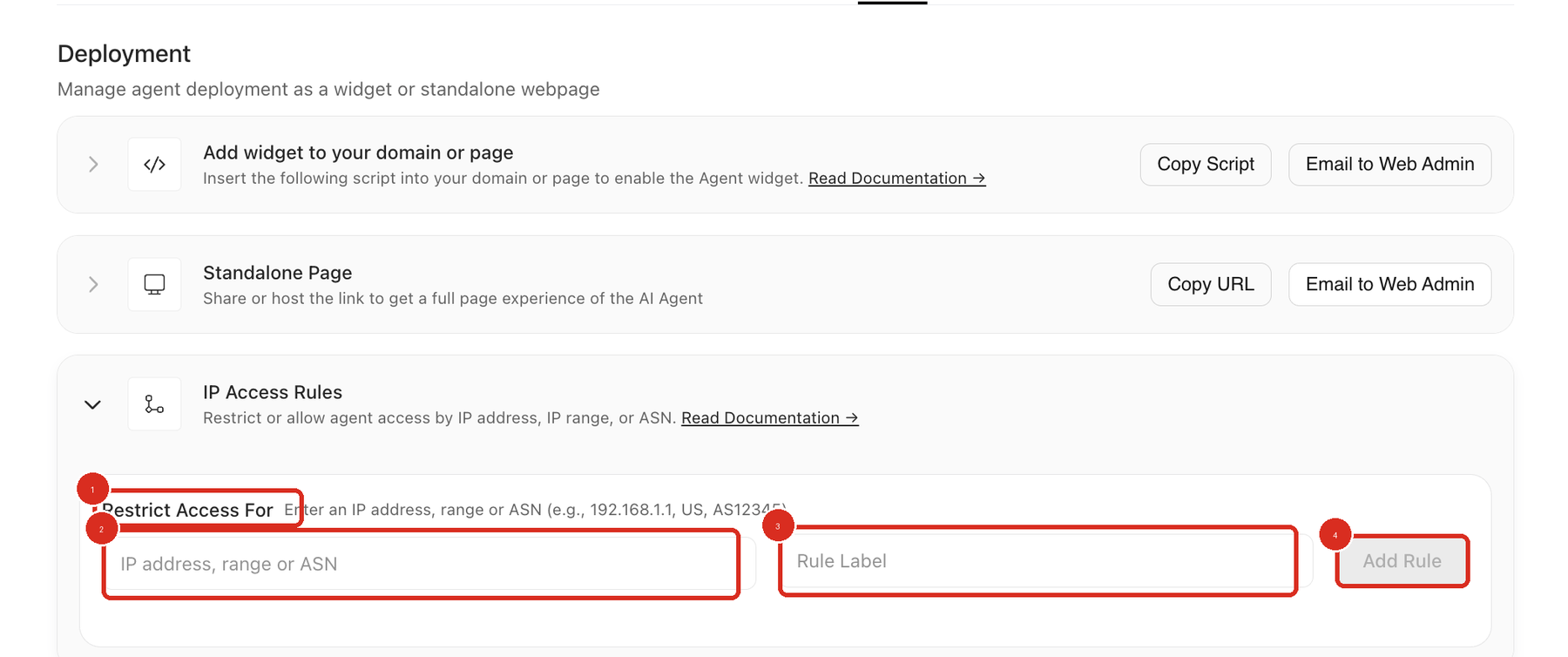
Task: Expand the Add widget to your domain section
Action: pyautogui.click(x=93, y=165)
